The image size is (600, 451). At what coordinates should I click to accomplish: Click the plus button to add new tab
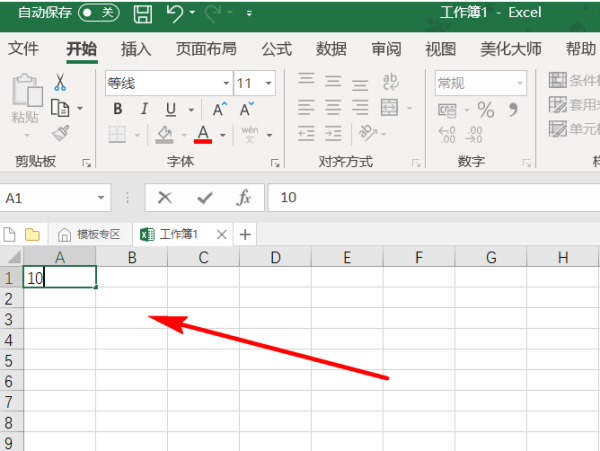[245, 234]
